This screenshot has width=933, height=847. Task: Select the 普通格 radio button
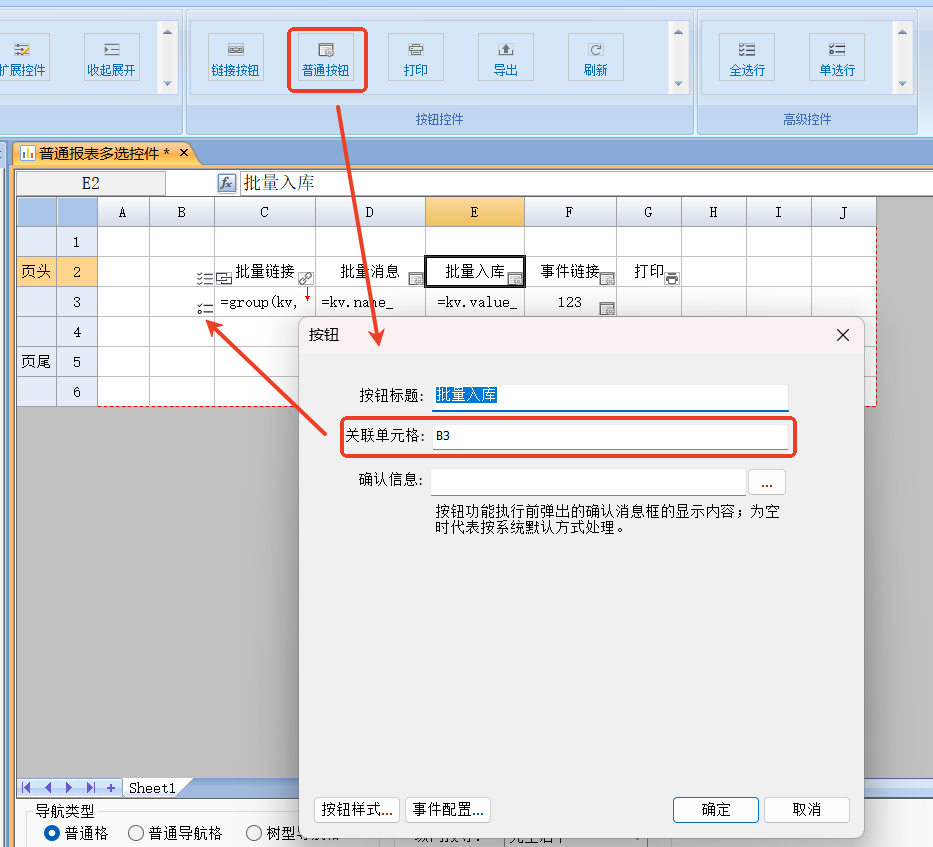(52, 833)
